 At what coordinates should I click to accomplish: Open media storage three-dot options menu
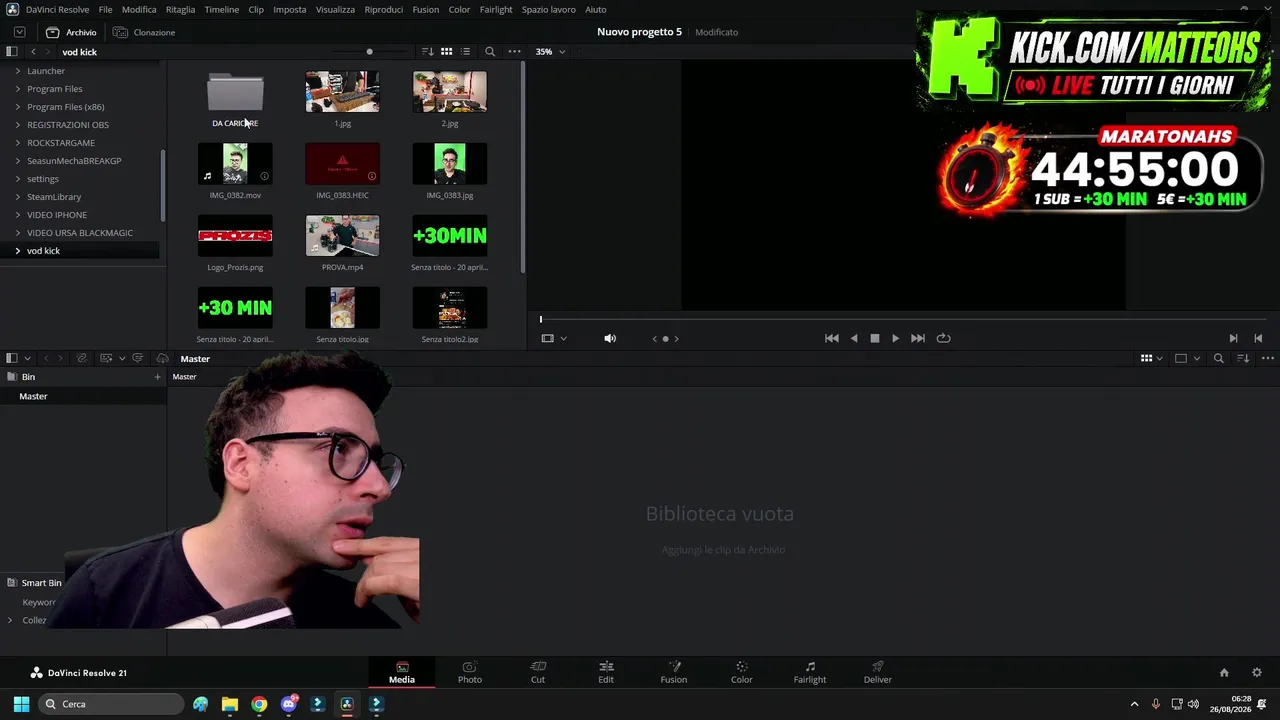click(514, 51)
